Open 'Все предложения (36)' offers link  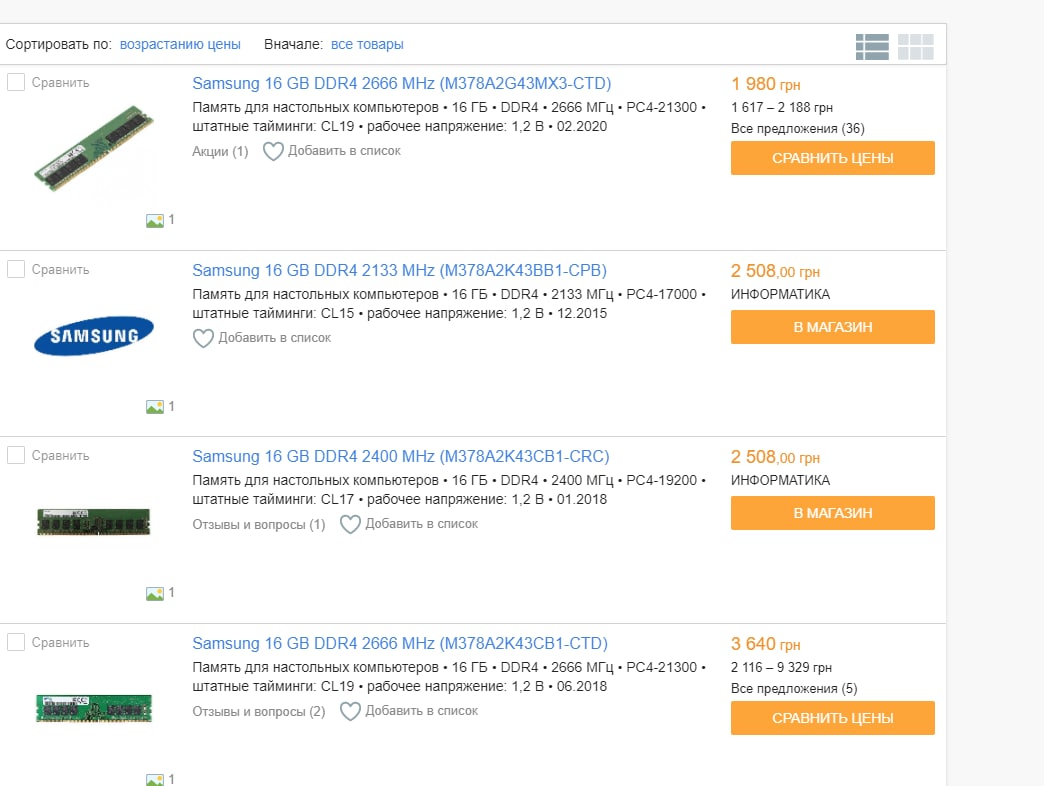coord(798,128)
